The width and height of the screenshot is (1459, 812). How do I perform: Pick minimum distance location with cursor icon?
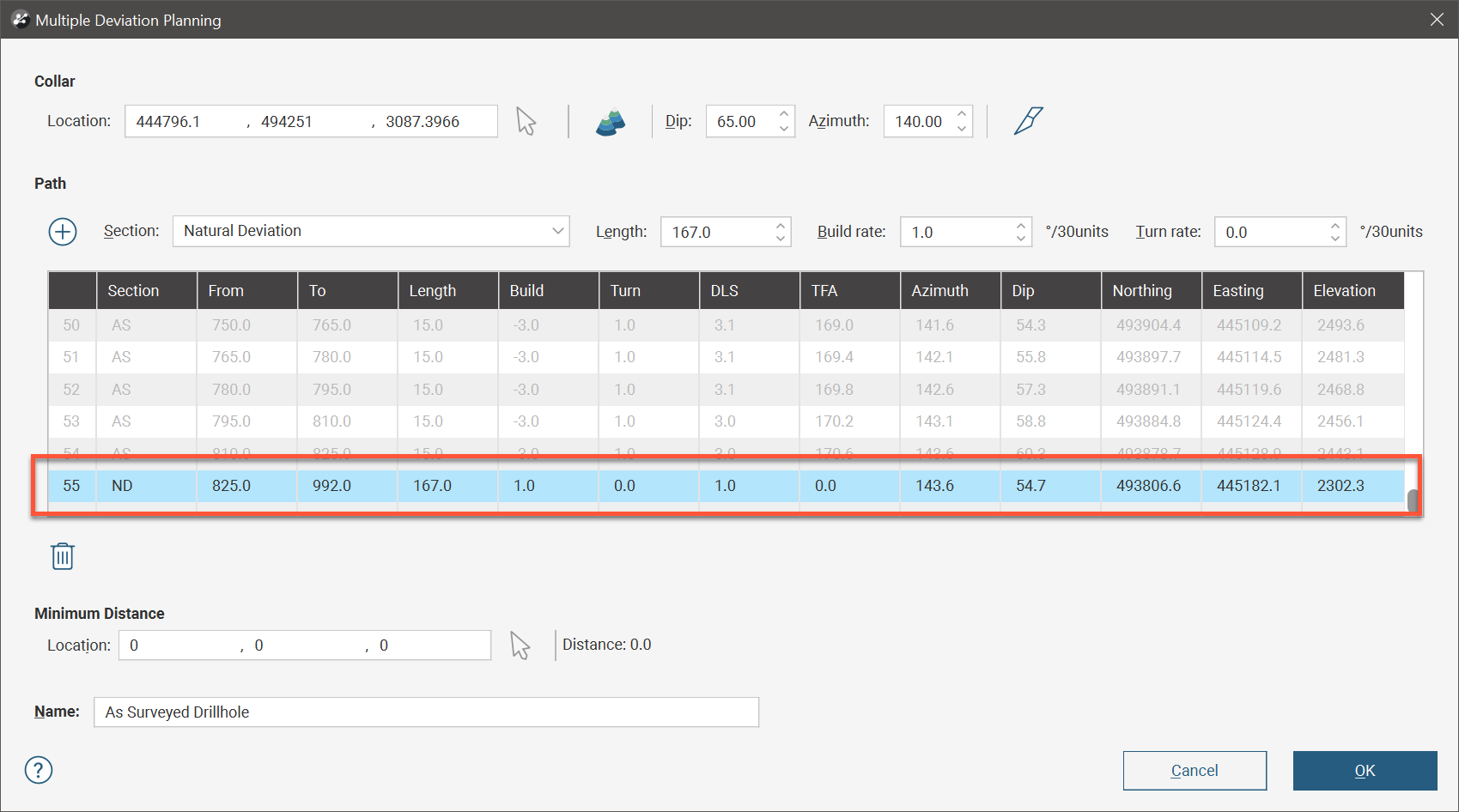pos(520,645)
